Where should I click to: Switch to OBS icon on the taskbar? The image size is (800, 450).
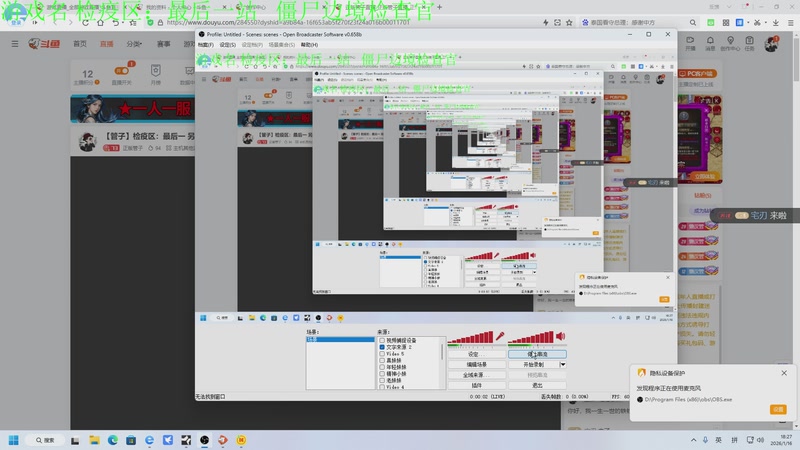[204, 440]
